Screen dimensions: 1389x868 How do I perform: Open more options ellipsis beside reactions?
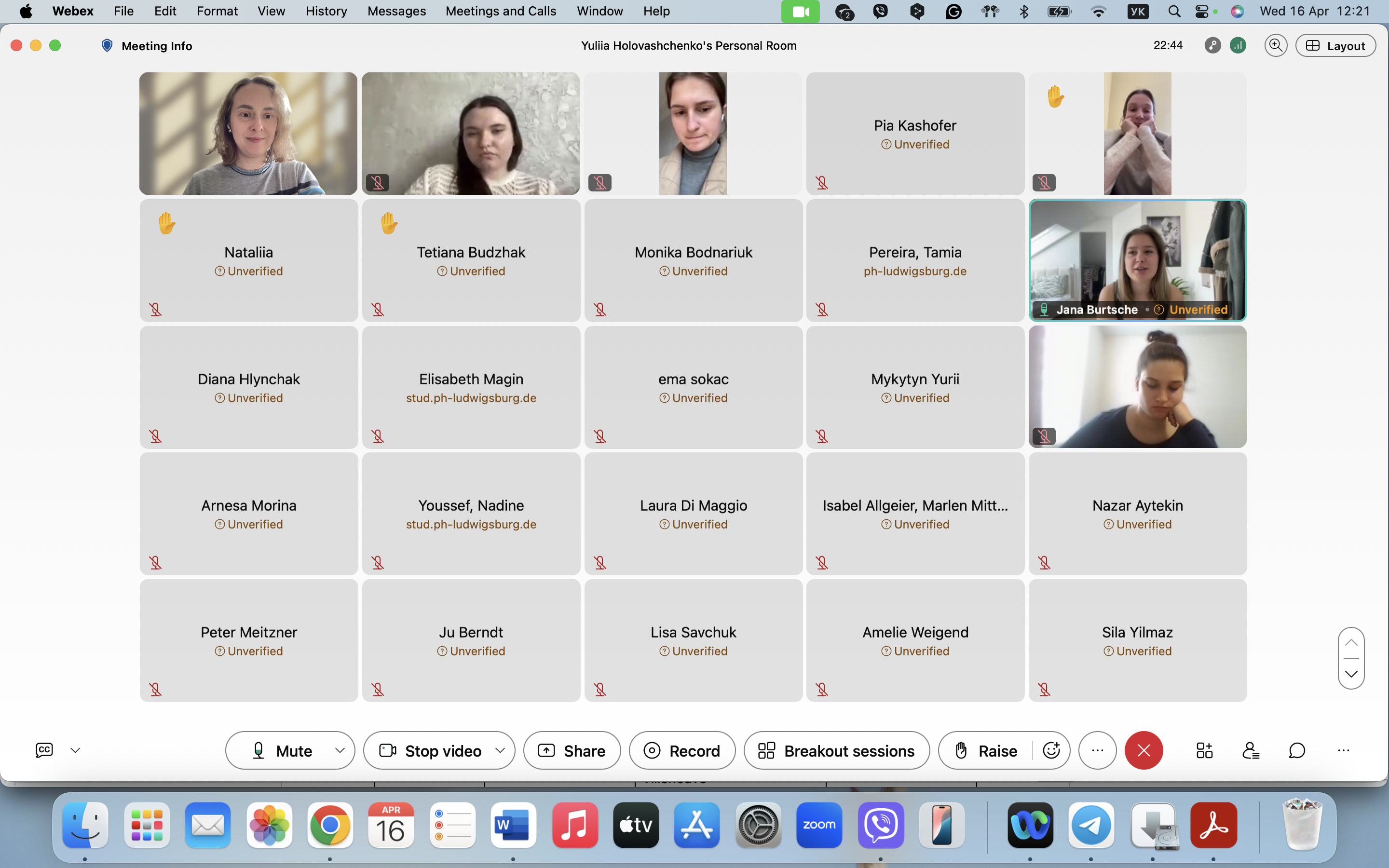click(x=1097, y=750)
